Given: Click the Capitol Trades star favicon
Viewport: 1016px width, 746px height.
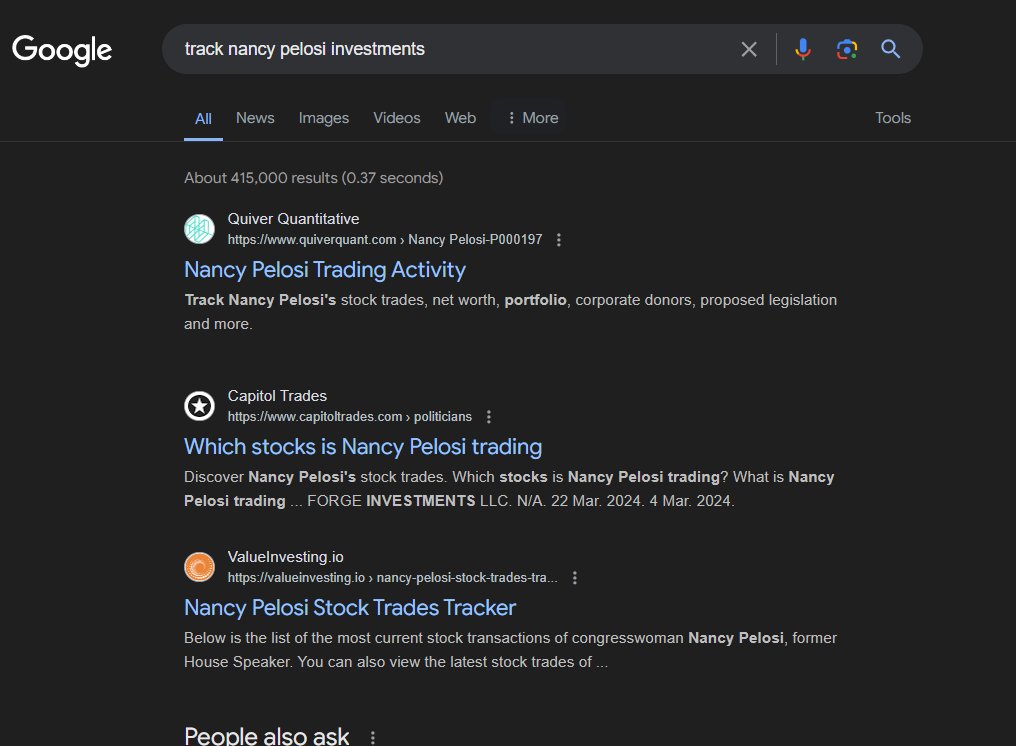Looking at the screenshot, I should (200, 406).
